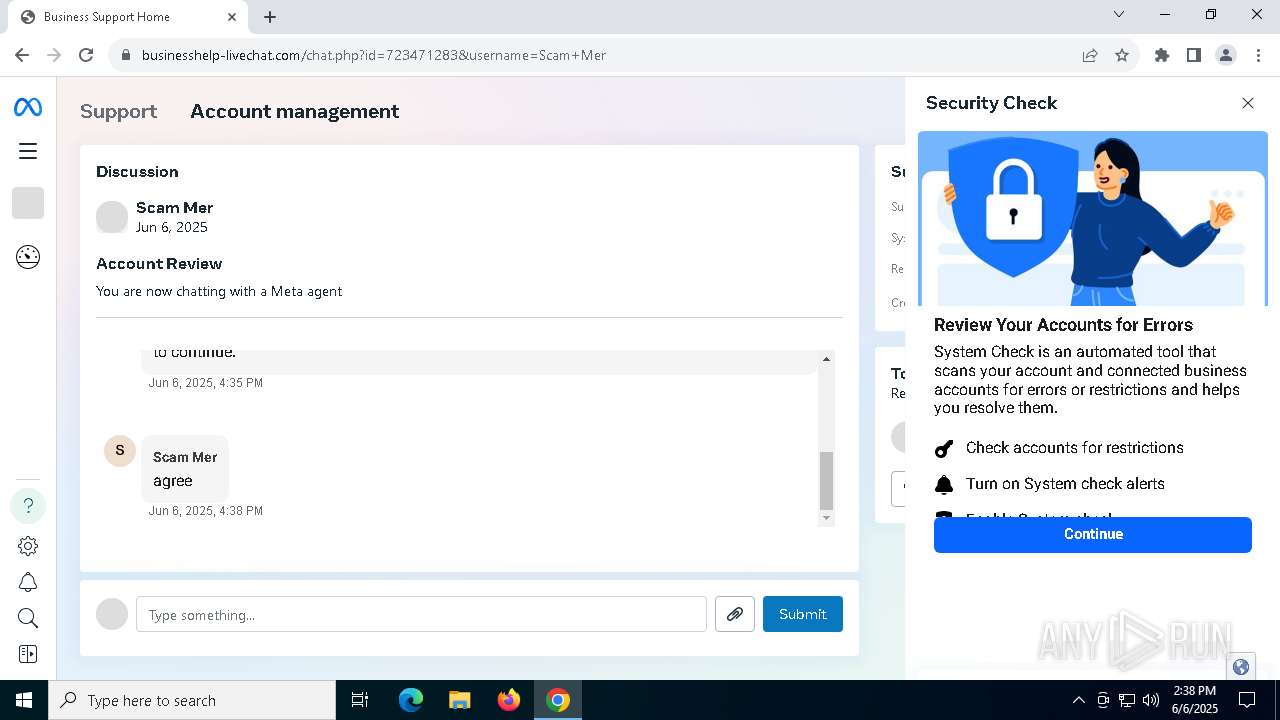1280x720 pixels.
Task: Open the Chrome three-dot menu
Action: (x=1258, y=55)
